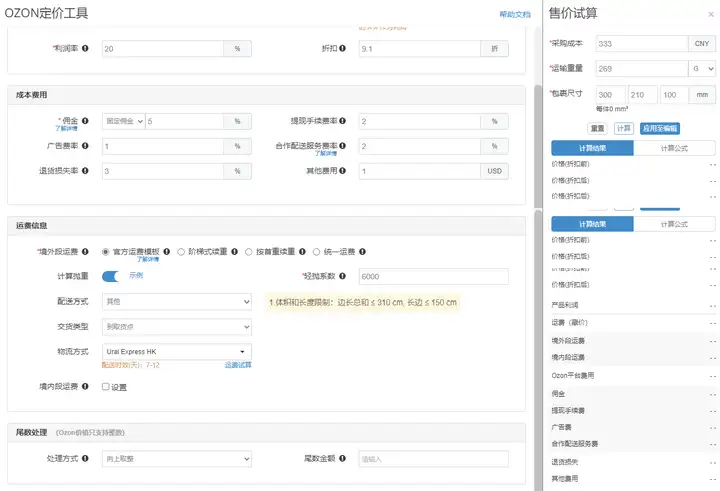Click the info icon next to 佣金

85,121
